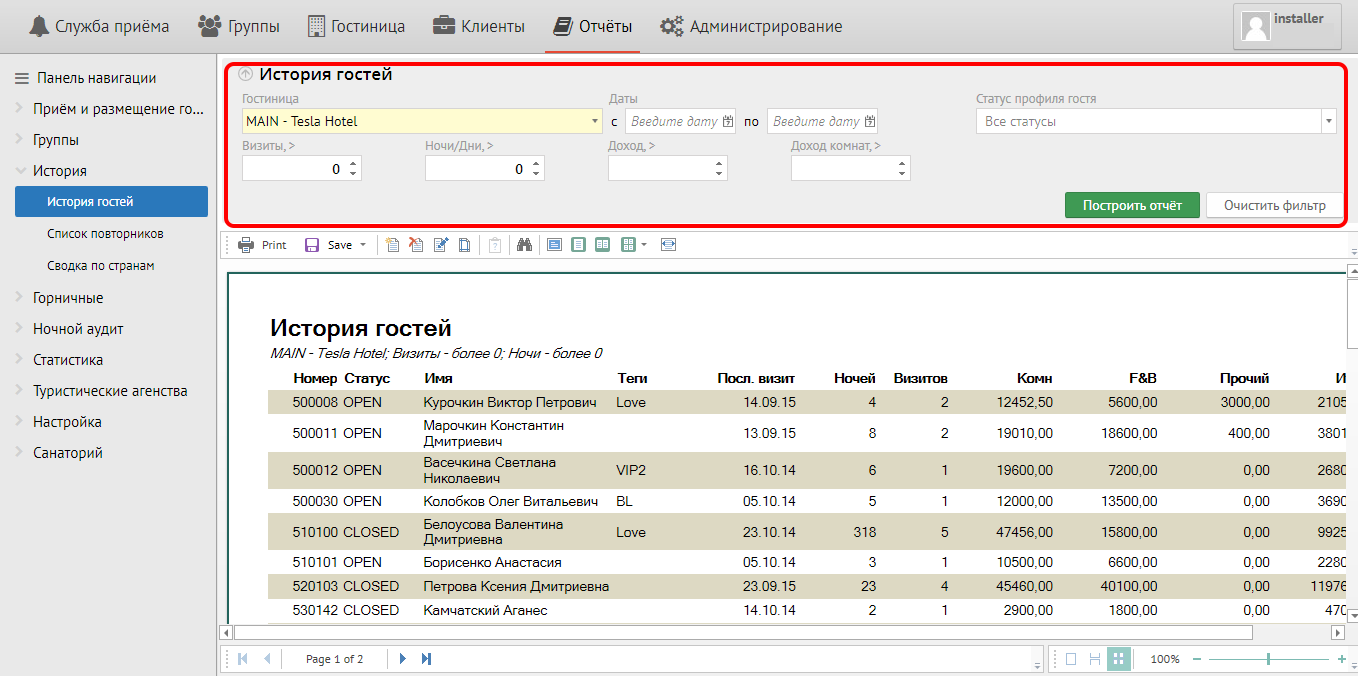Expand Save options dropdown arrow
1358x676 pixels.
pyautogui.click(x=363, y=245)
